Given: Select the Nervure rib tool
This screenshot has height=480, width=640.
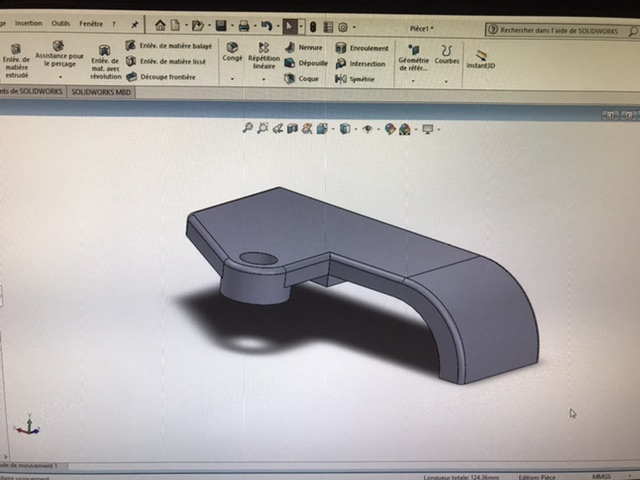Looking at the screenshot, I should click(304, 46).
